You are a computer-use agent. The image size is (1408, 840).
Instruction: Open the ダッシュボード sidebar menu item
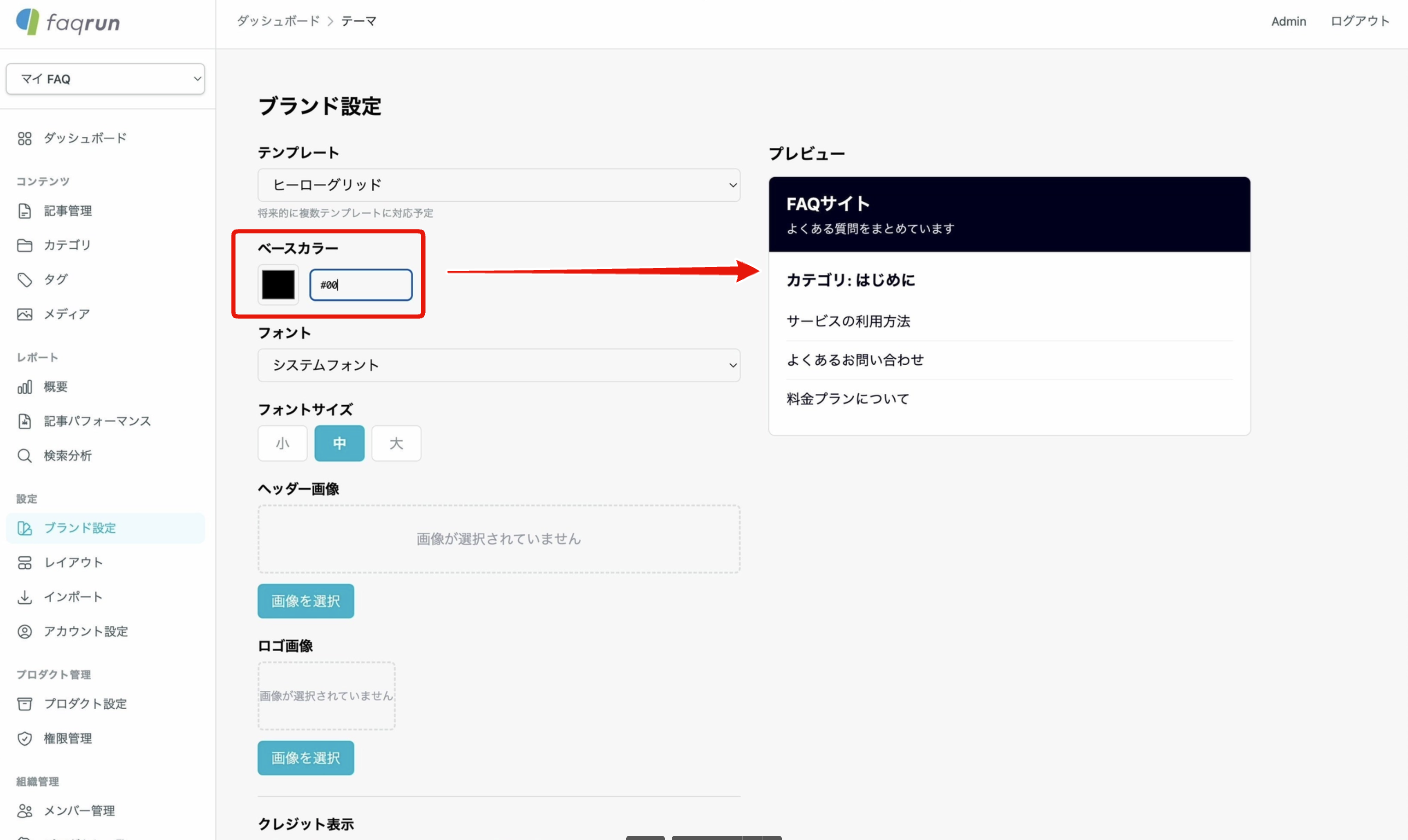(106, 139)
